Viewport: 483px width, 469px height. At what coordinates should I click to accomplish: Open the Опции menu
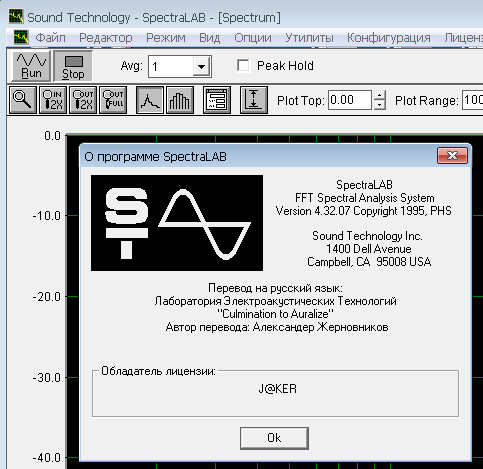click(x=253, y=38)
